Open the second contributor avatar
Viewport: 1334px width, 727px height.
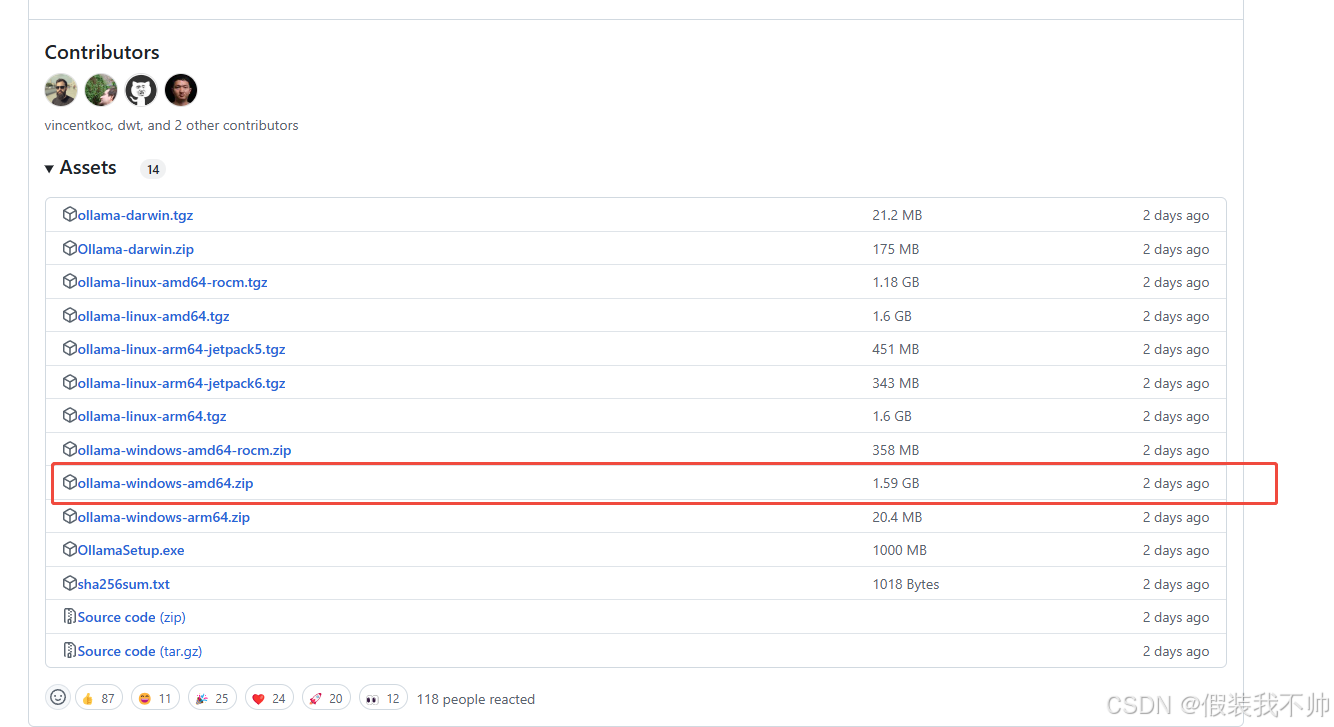pyautogui.click(x=101, y=90)
